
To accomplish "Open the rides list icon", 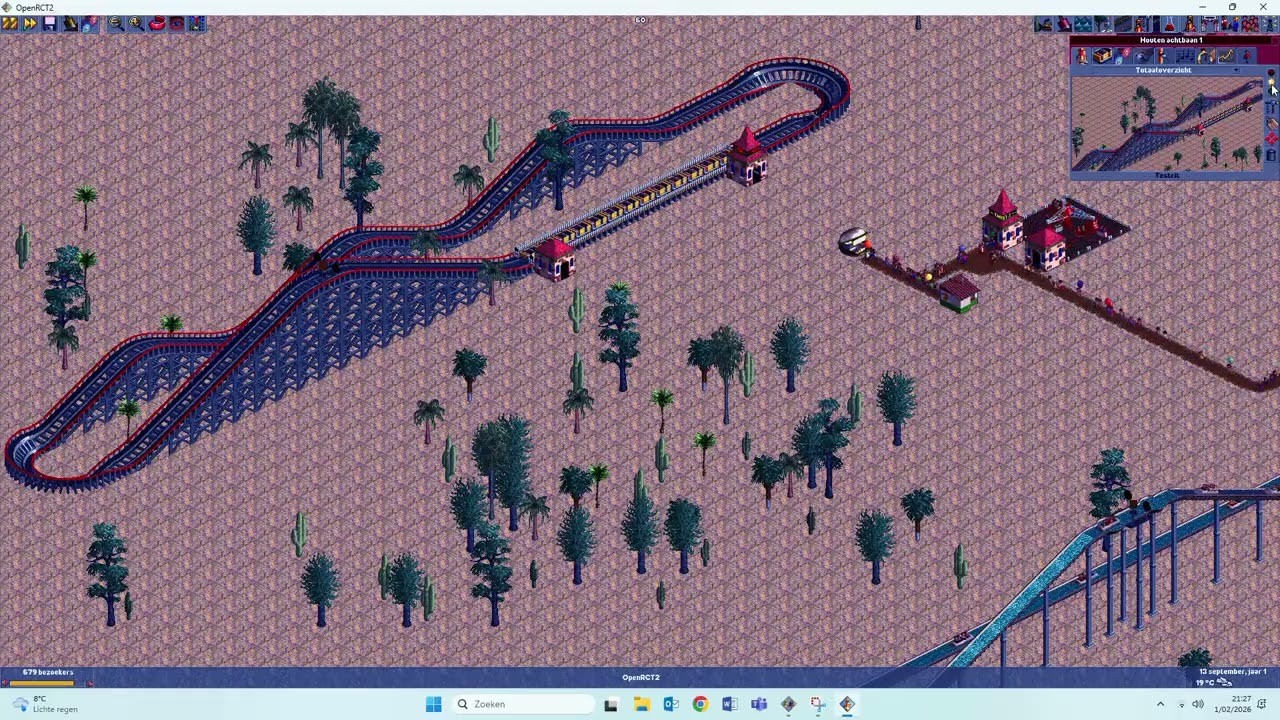I will [1189, 23].
